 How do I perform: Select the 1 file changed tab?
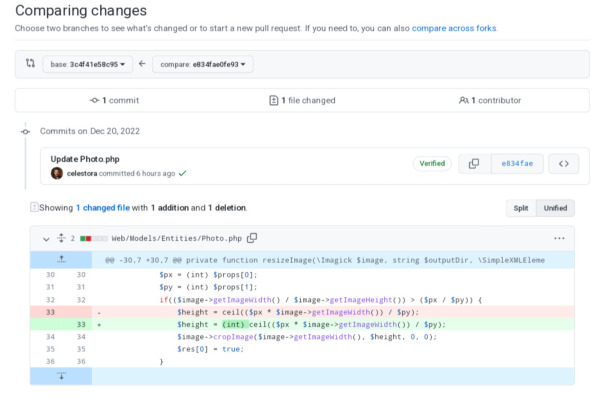click(x=301, y=100)
